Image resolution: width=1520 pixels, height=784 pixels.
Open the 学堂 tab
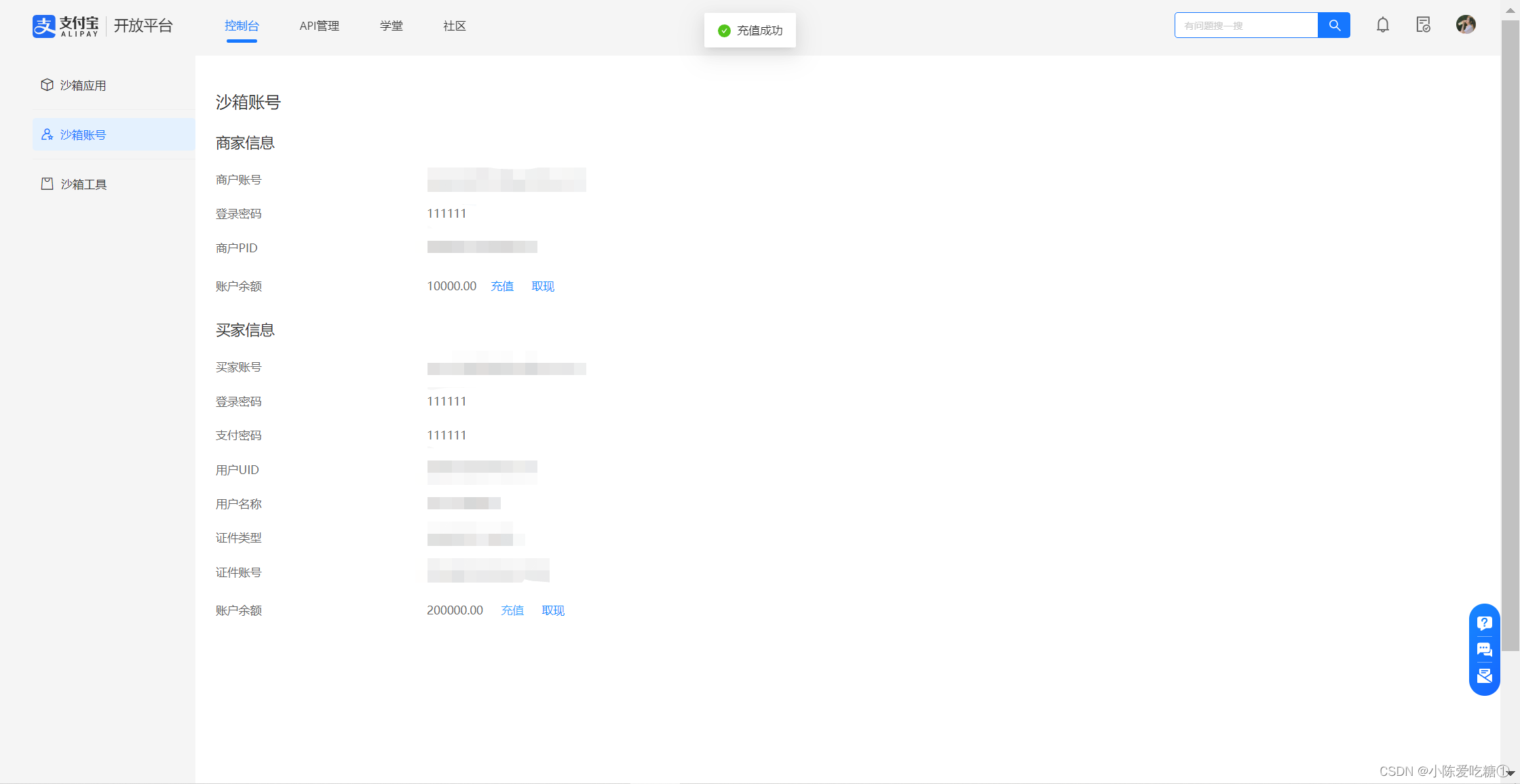(x=392, y=26)
